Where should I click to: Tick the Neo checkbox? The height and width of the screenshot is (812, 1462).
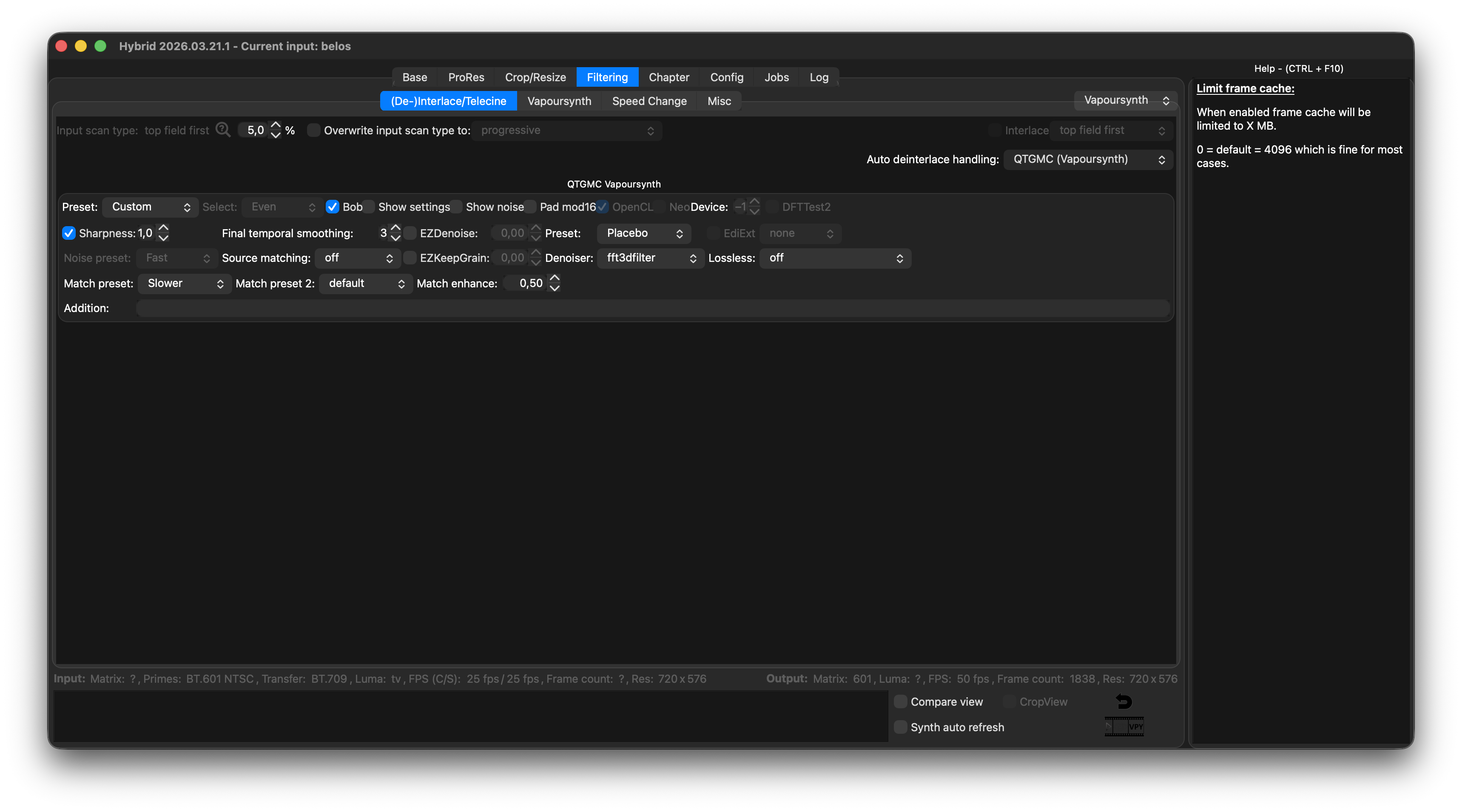point(660,207)
